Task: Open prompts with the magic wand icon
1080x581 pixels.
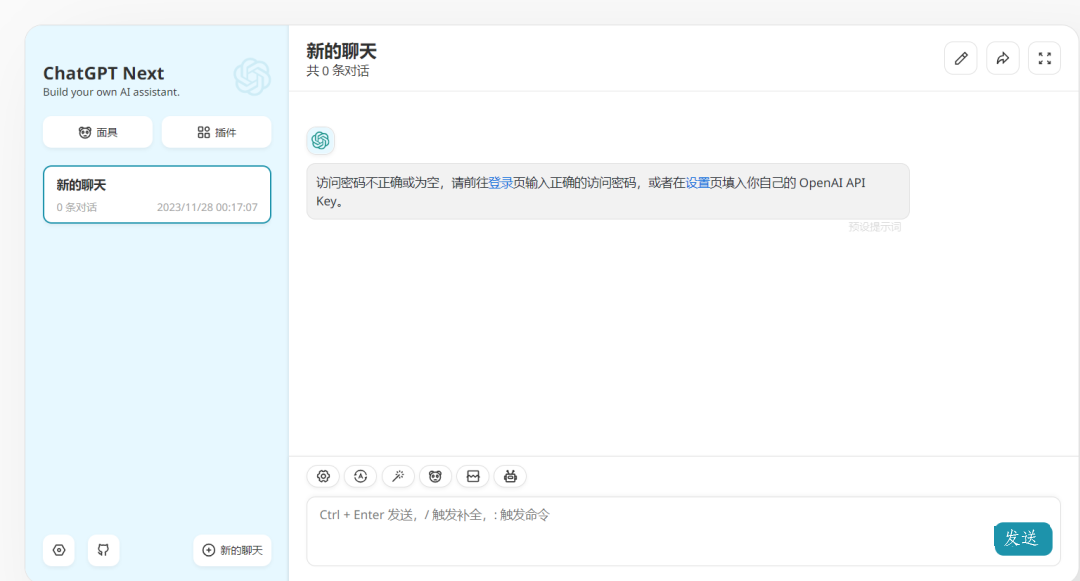Action: (398, 476)
